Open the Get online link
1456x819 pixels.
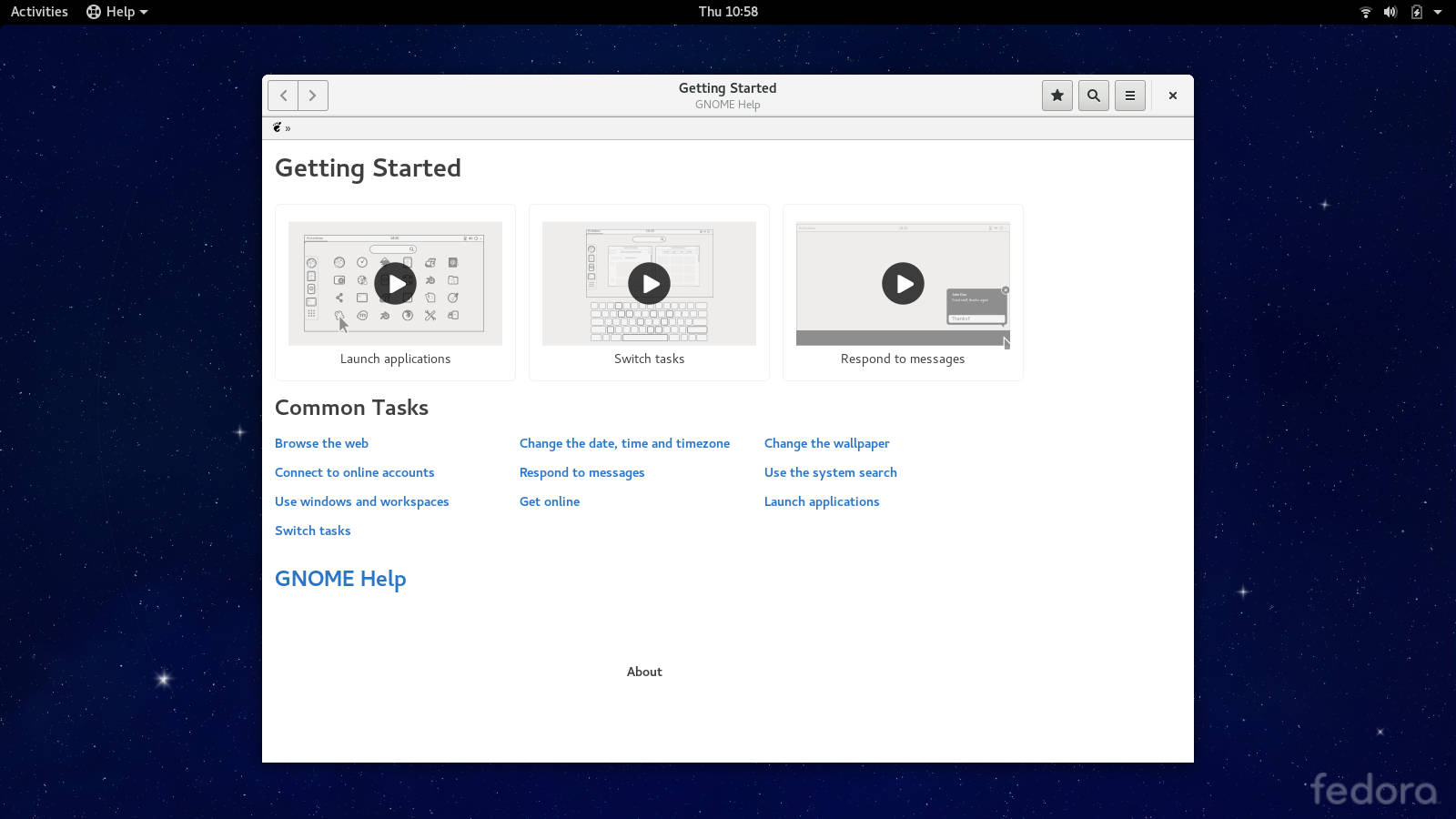click(549, 501)
